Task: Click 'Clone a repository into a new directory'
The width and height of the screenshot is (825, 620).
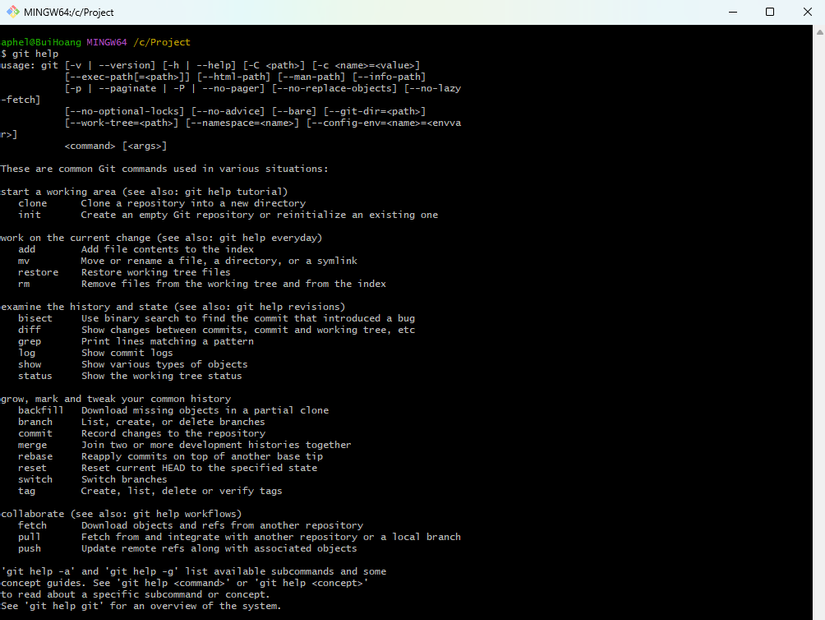Action: [193, 203]
